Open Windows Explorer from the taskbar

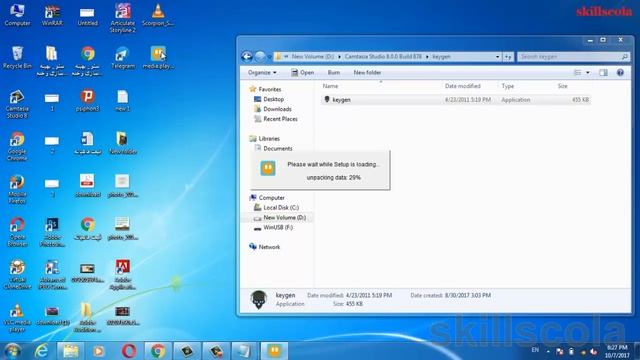point(70,351)
